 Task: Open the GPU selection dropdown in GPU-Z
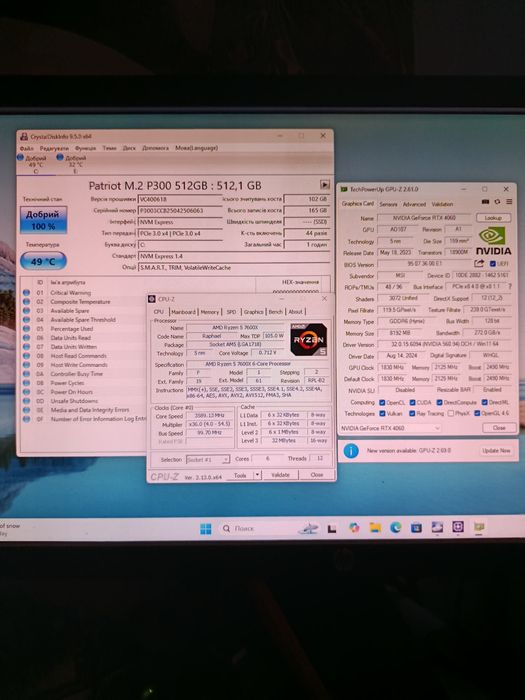390,428
